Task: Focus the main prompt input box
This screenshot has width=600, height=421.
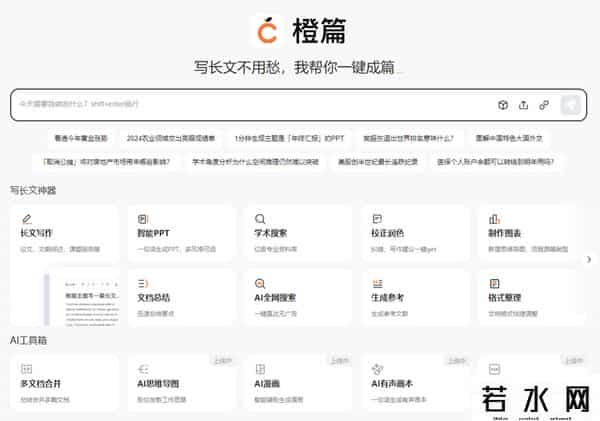Action: [x=298, y=105]
